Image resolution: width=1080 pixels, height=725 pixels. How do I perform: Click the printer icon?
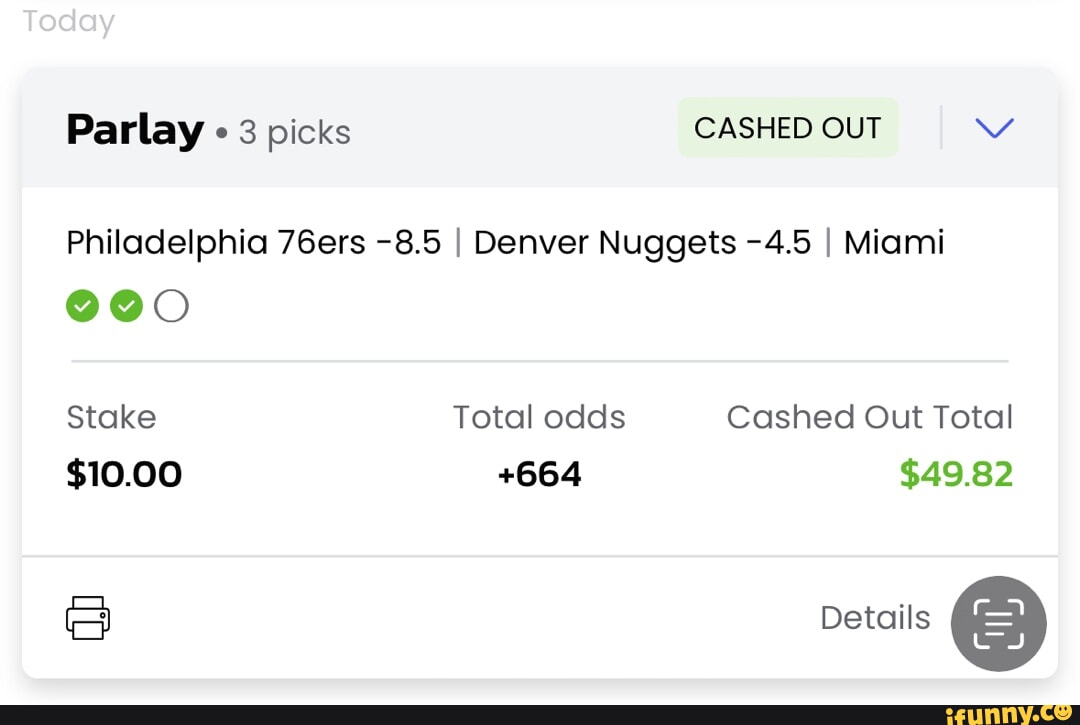point(88,617)
